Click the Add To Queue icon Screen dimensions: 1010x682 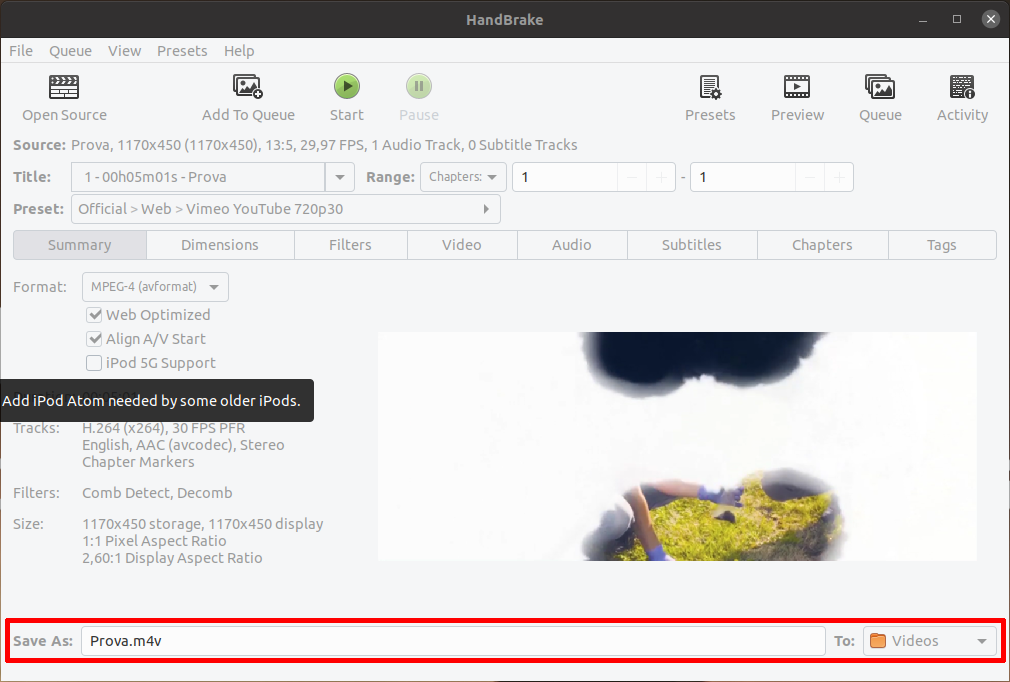tap(248, 86)
